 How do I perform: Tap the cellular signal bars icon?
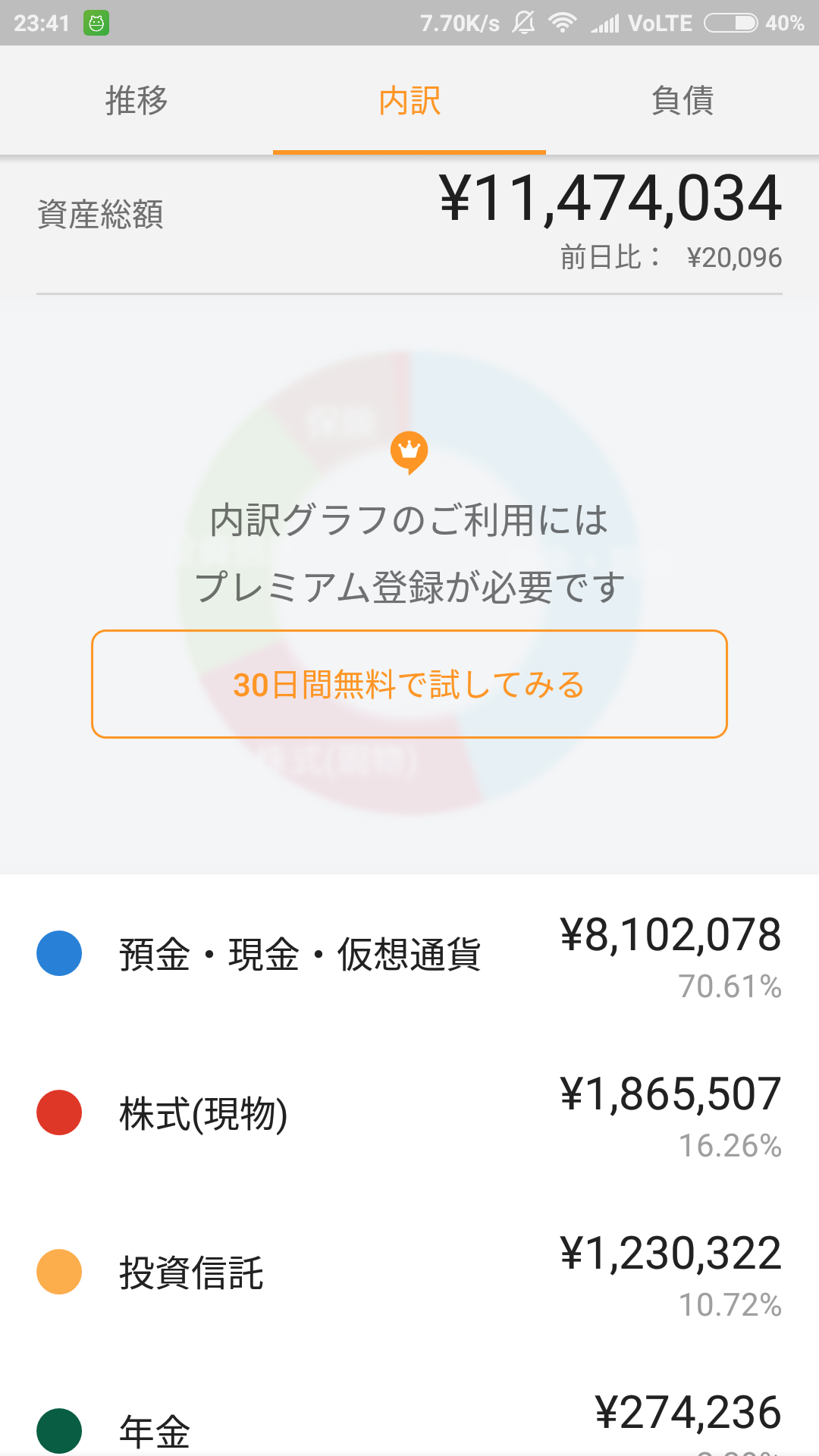coord(606,24)
